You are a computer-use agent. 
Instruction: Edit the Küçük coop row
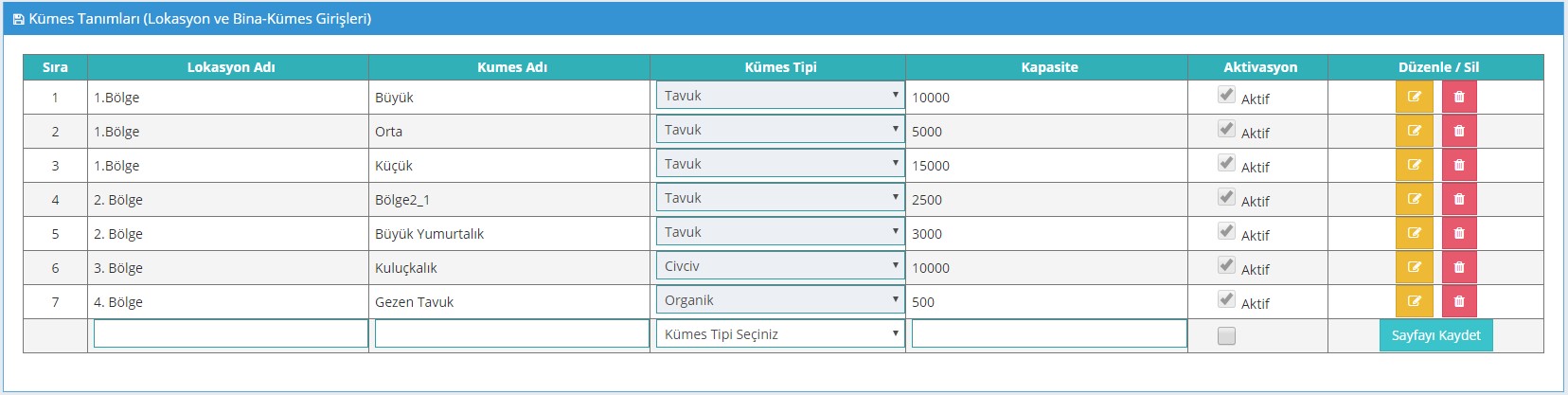(x=1414, y=165)
